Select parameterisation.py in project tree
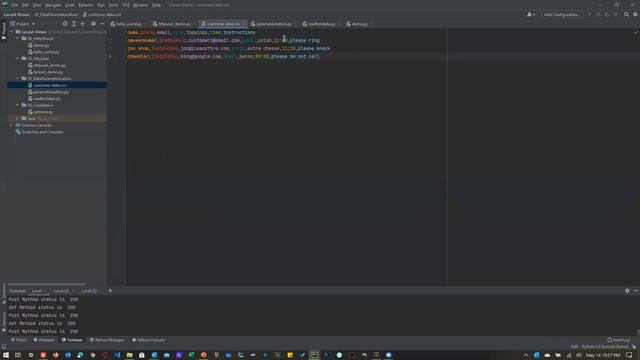640x360 pixels. click(48, 92)
